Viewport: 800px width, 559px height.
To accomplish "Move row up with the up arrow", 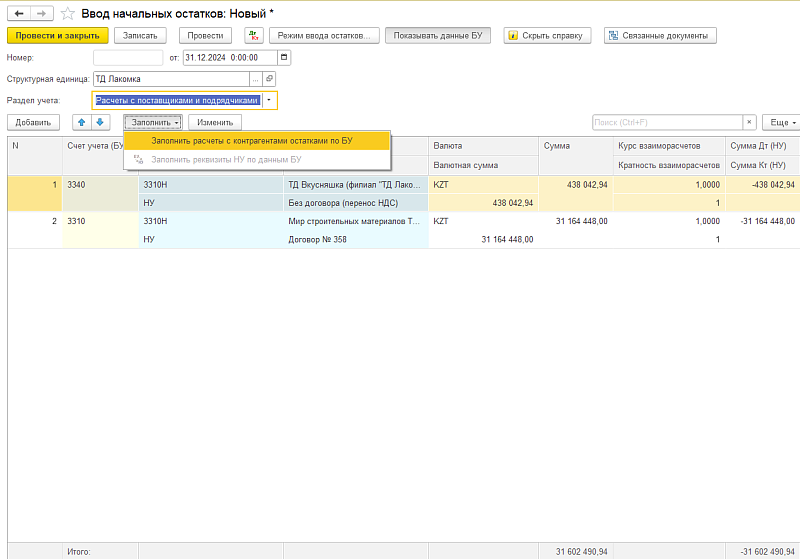I will [82, 122].
